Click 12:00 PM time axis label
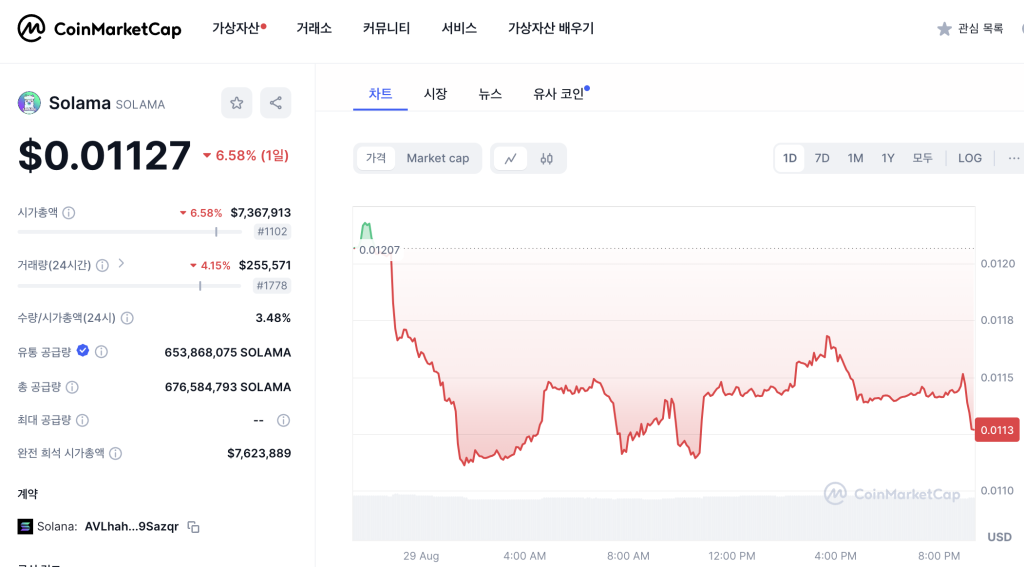Viewport: 1024px width, 567px height. click(x=731, y=556)
